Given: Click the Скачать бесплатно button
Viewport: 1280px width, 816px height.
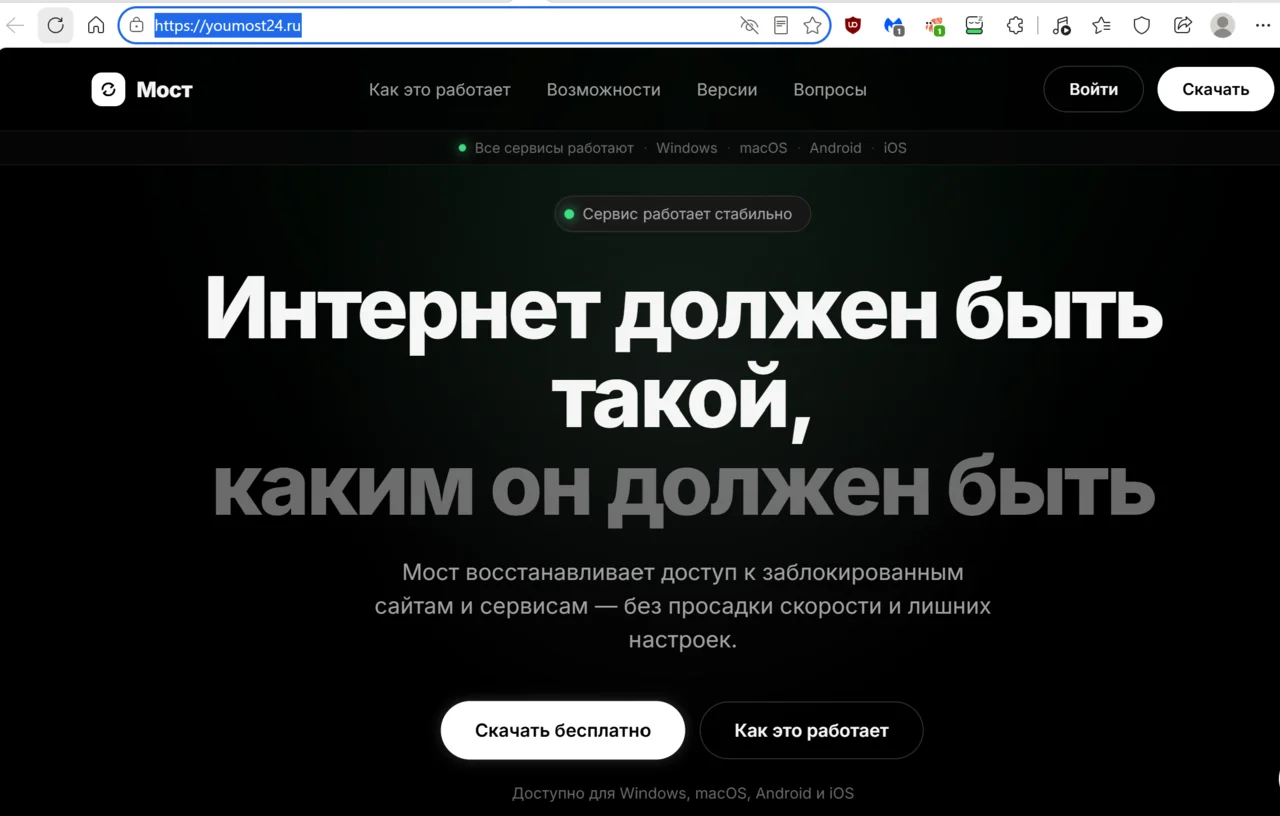Looking at the screenshot, I should (563, 730).
